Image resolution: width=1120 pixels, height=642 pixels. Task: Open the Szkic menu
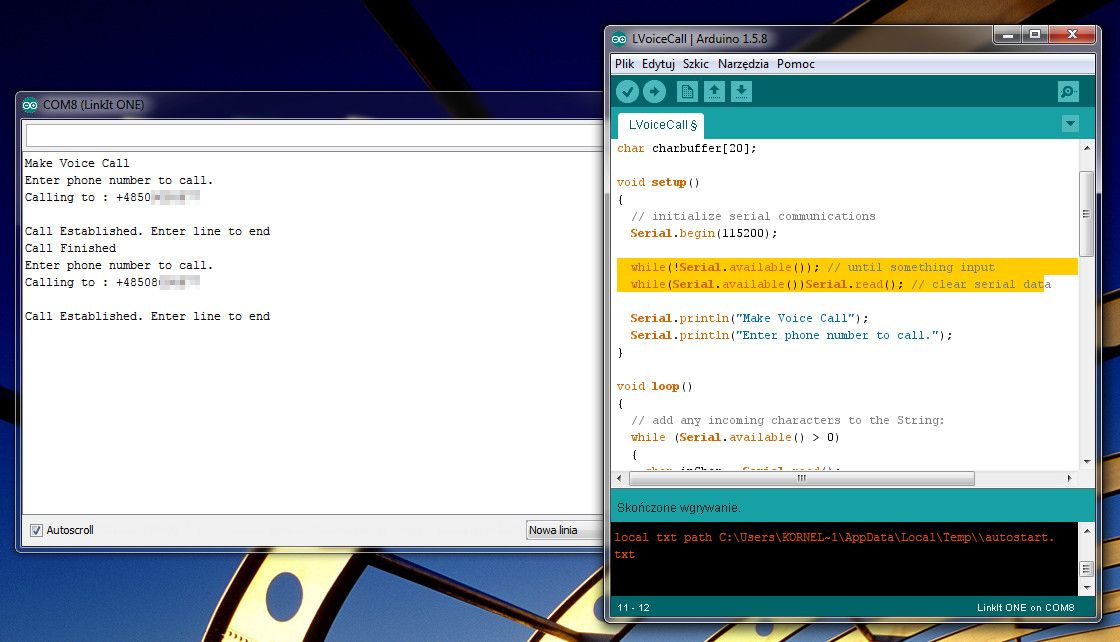696,64
